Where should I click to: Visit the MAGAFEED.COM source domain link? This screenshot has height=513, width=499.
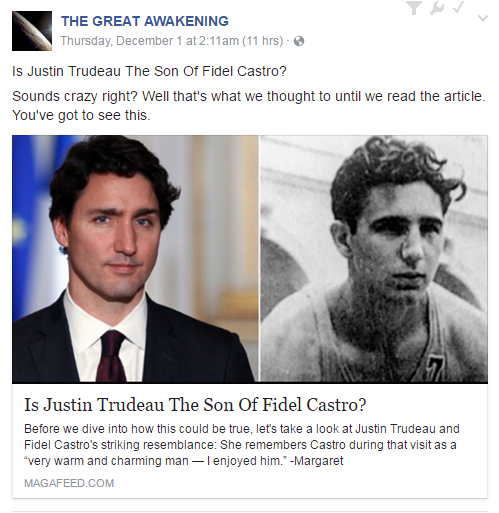(x=69, y=483)
